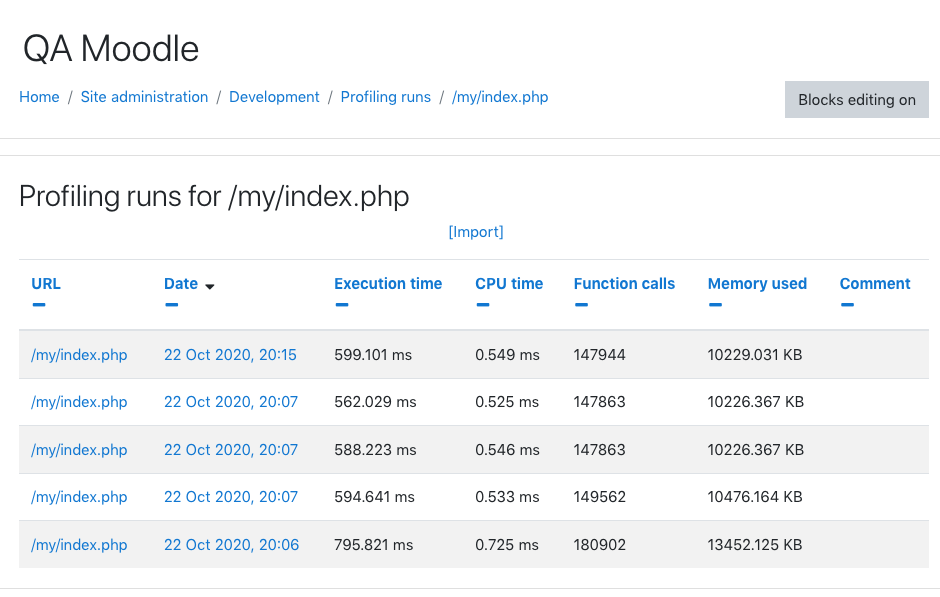Click the descending sort arrow next to Date
Image resolution: width=940 pixels, height=597 pixels.
(209, 287)
